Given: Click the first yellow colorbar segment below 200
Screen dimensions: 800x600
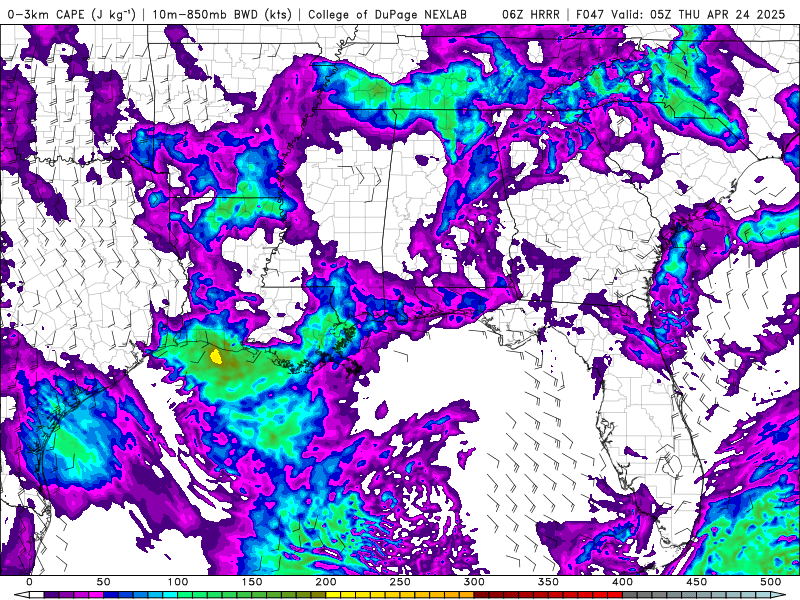Looking at the screenshot, I should click(x=333, y=594).
